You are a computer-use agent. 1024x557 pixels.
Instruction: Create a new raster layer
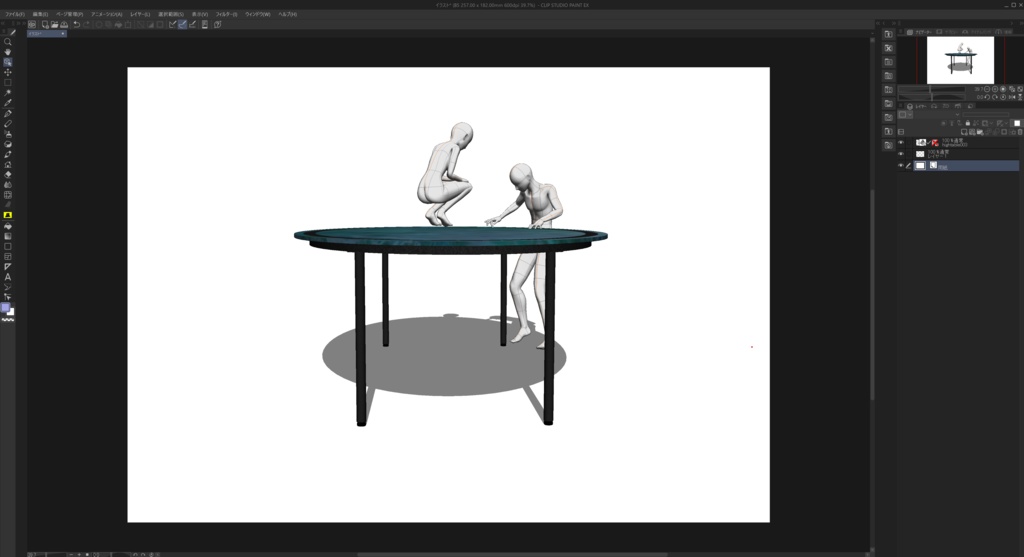coord(965,132)
